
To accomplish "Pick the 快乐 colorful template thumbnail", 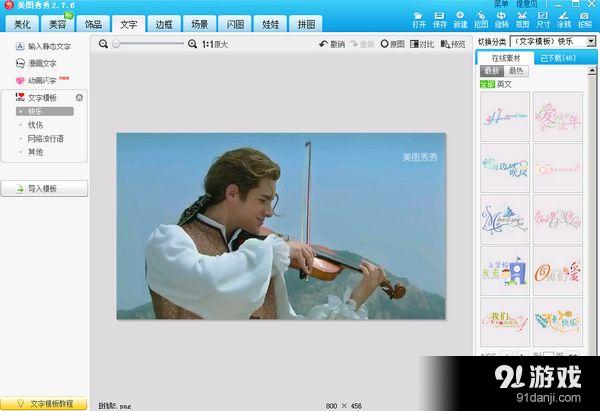I will point(558,322).
